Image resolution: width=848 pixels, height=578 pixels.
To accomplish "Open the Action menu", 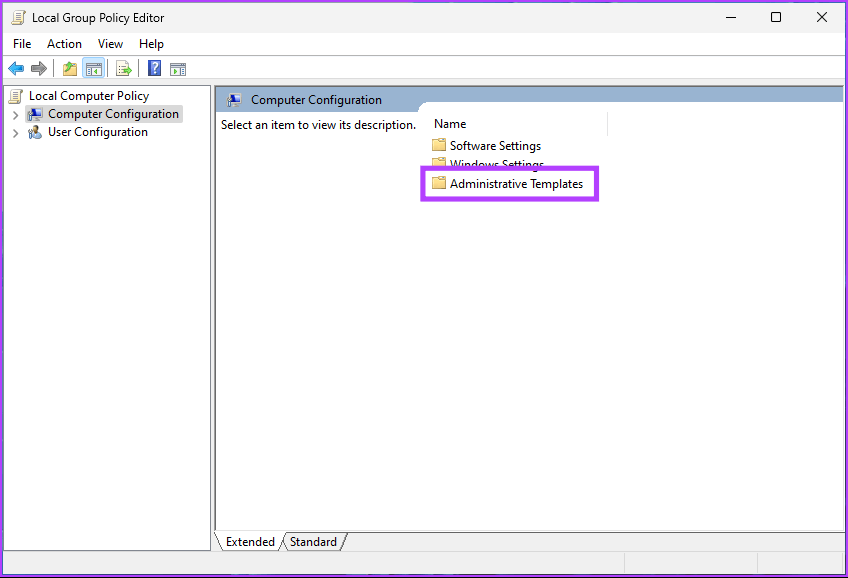I will pyautogui.click(x=64, y=44).
